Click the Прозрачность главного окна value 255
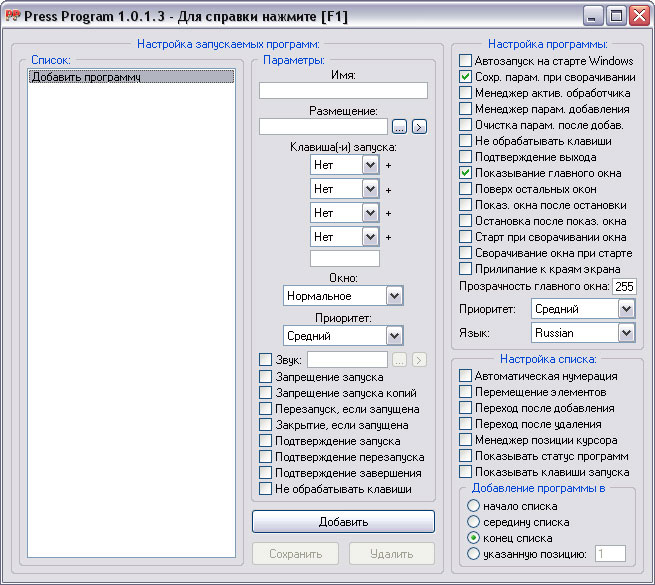The width and height of the screenshot is (655, 585). pos(625,286)
